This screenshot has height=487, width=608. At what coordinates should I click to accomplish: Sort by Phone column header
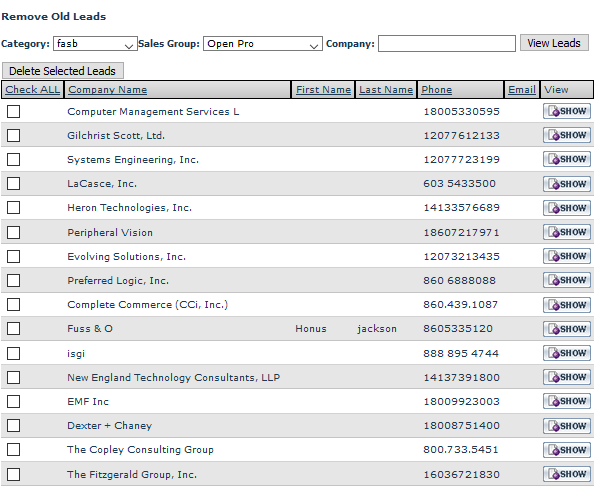click(436, 90)
